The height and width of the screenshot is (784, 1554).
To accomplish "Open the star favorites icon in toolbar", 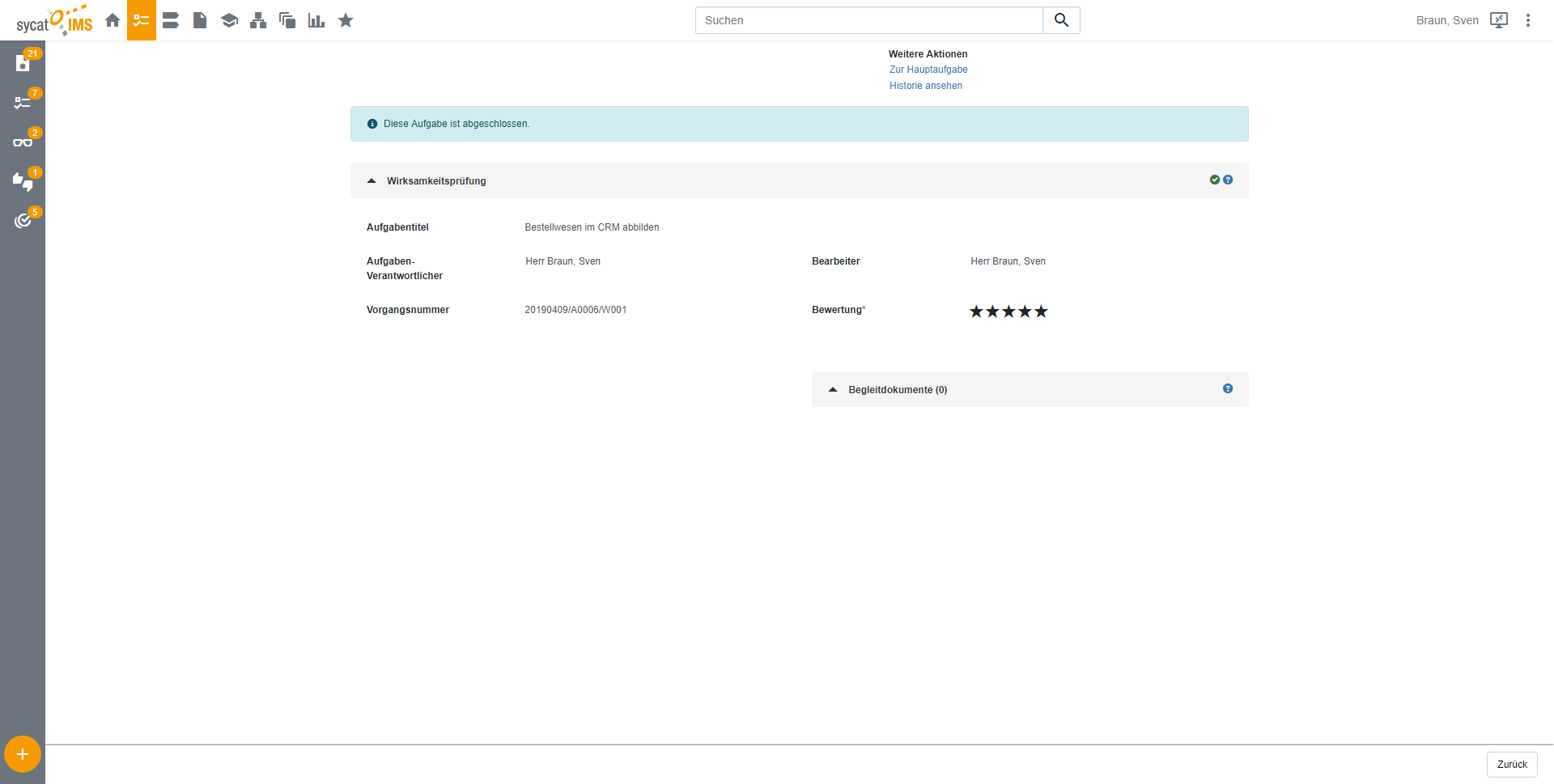I will click(x=346, y=20).
